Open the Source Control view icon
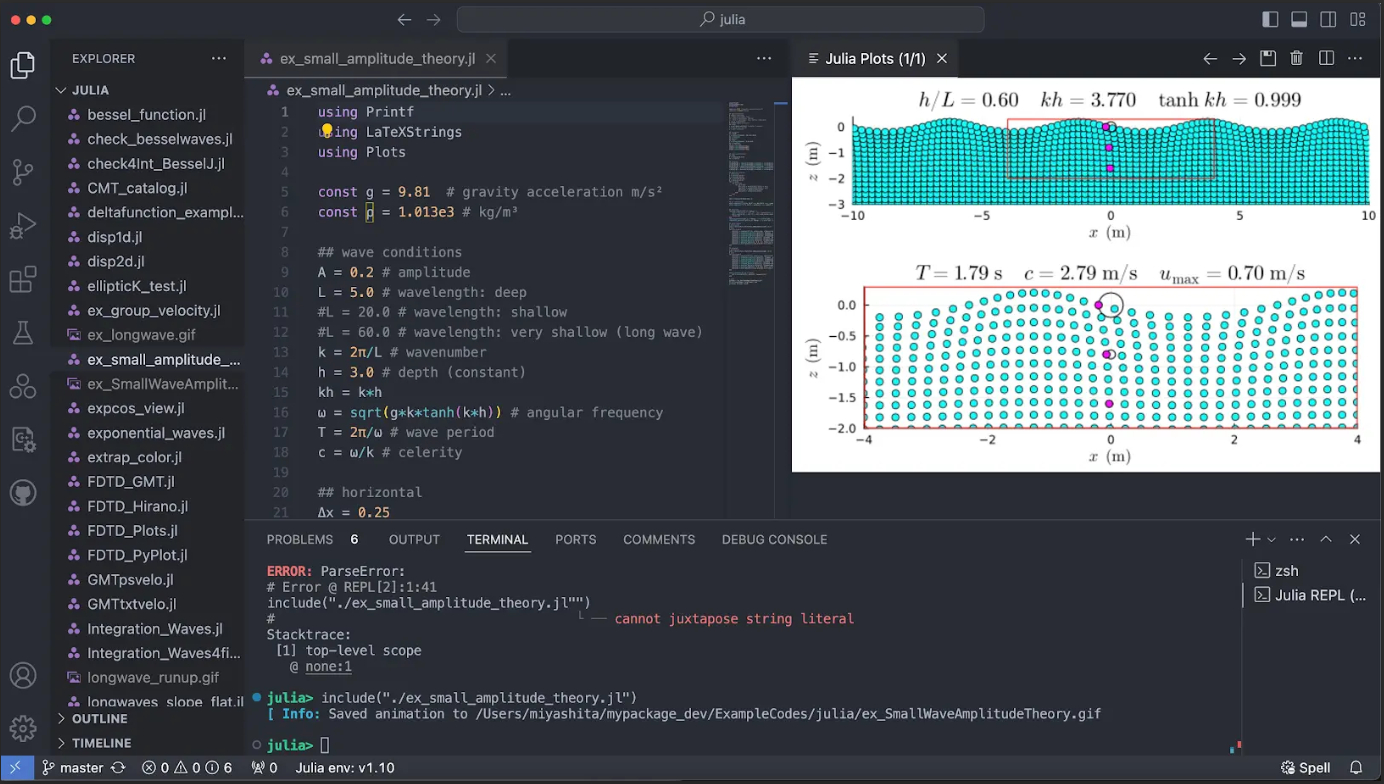The width and height of the screenshot is (1384, 784). 23,172
